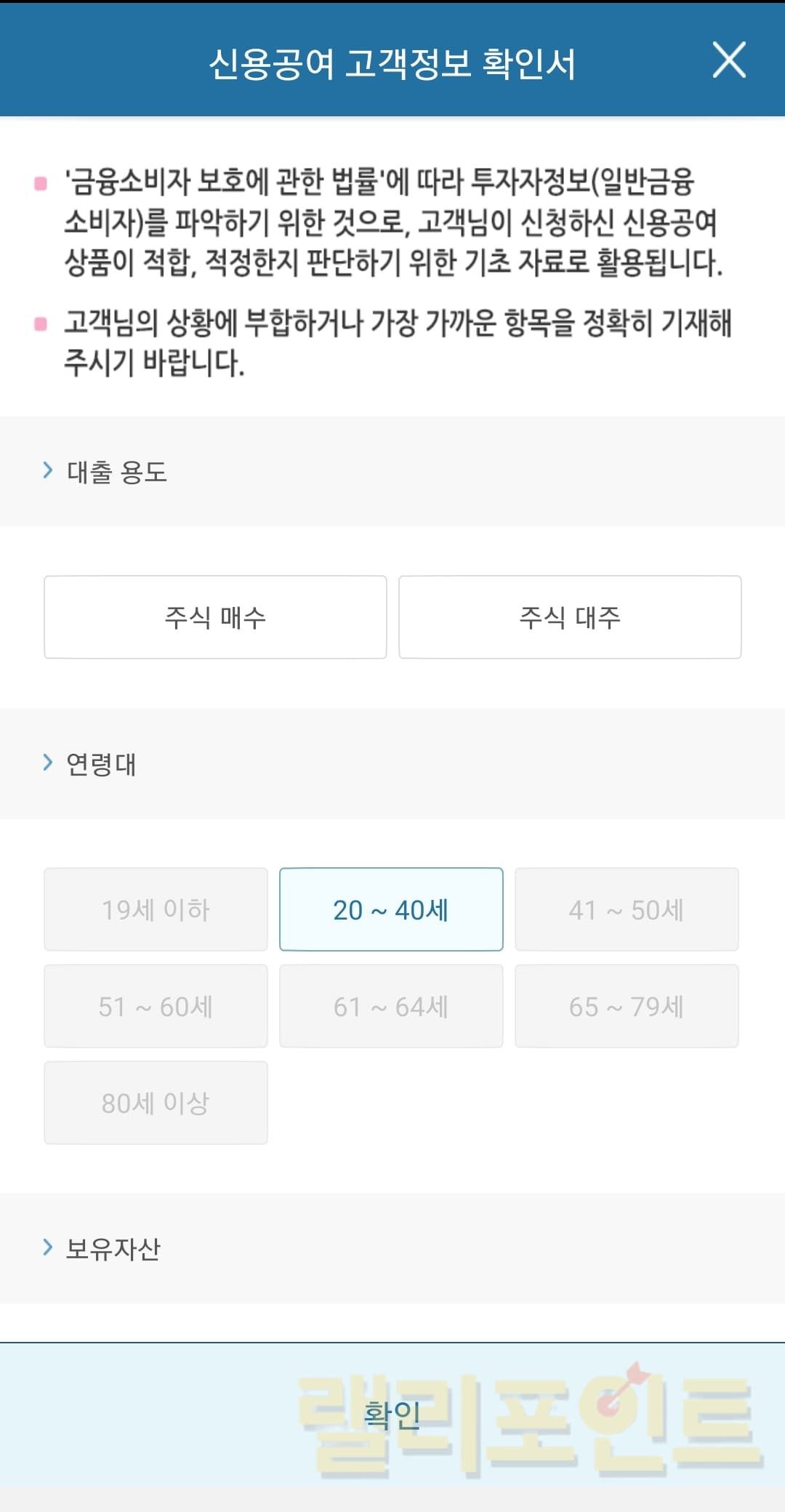Choose the 19세 이하 age group

[156, 909]
